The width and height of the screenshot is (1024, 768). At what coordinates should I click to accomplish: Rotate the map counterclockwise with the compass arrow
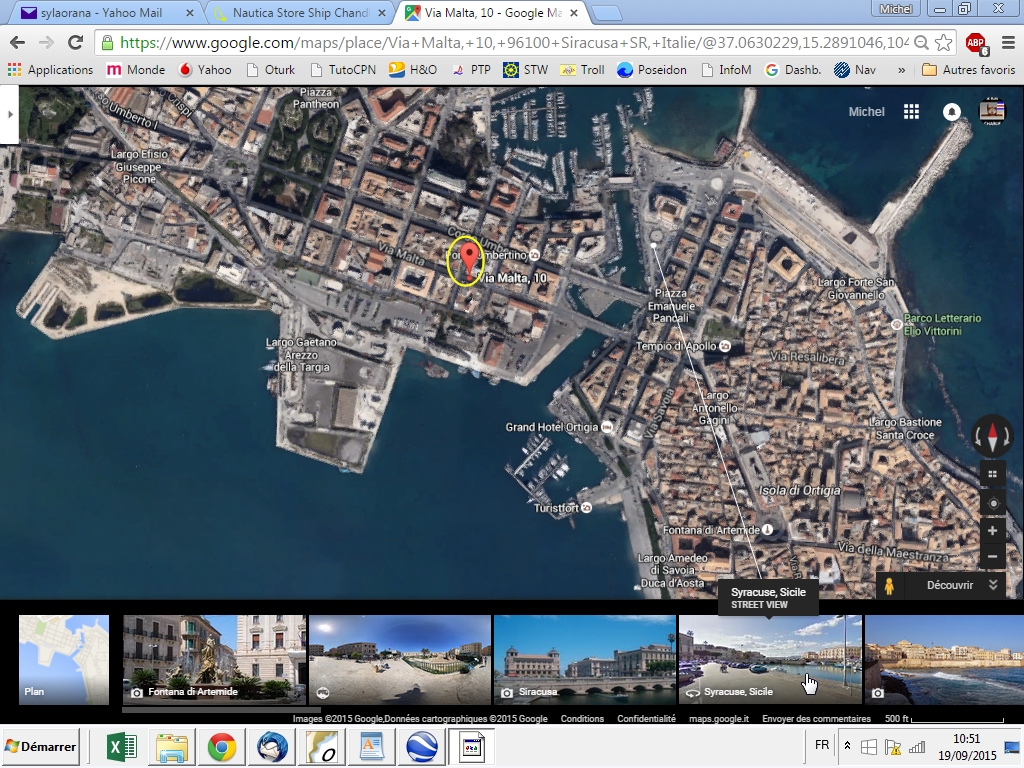(978, 437)
